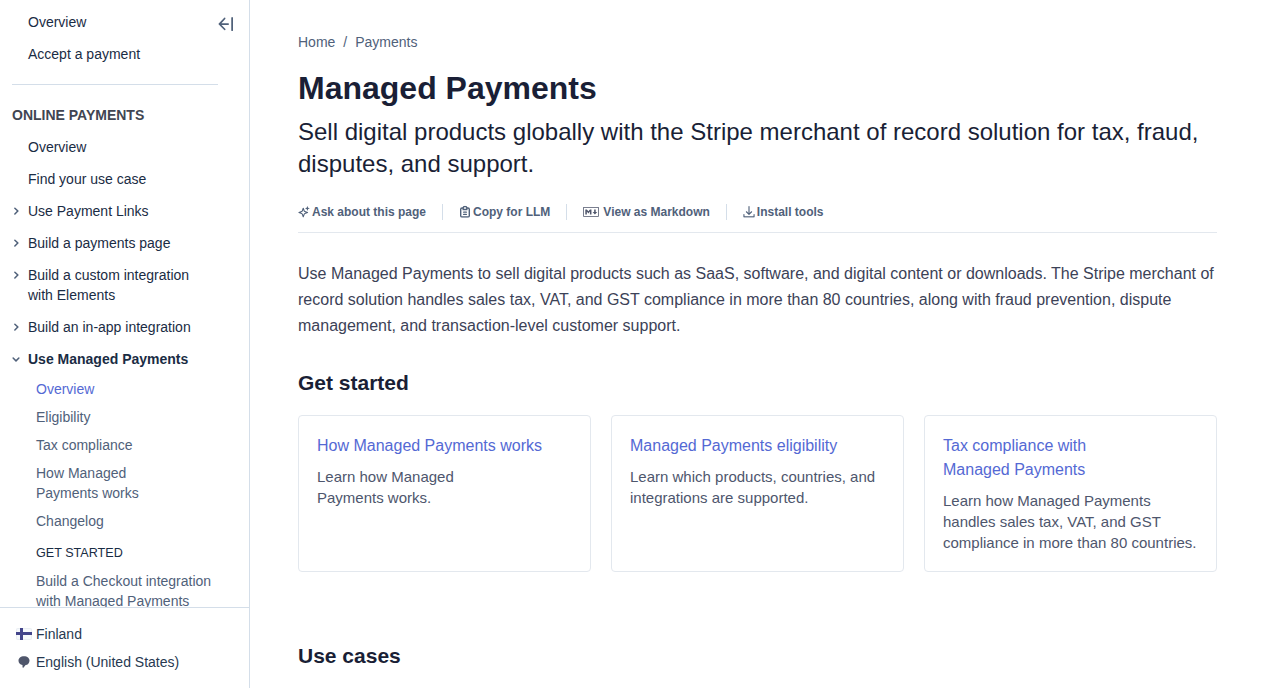
Task: Open top Overview sidebar item
Action: (57, 22)
